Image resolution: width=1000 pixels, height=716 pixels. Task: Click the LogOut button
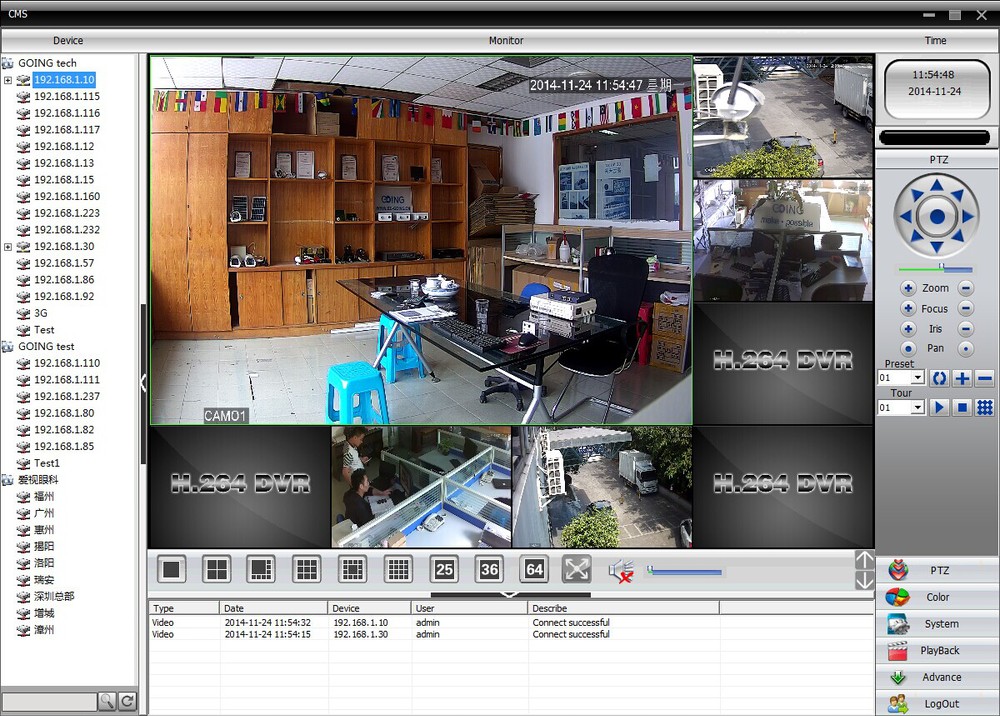937,704
